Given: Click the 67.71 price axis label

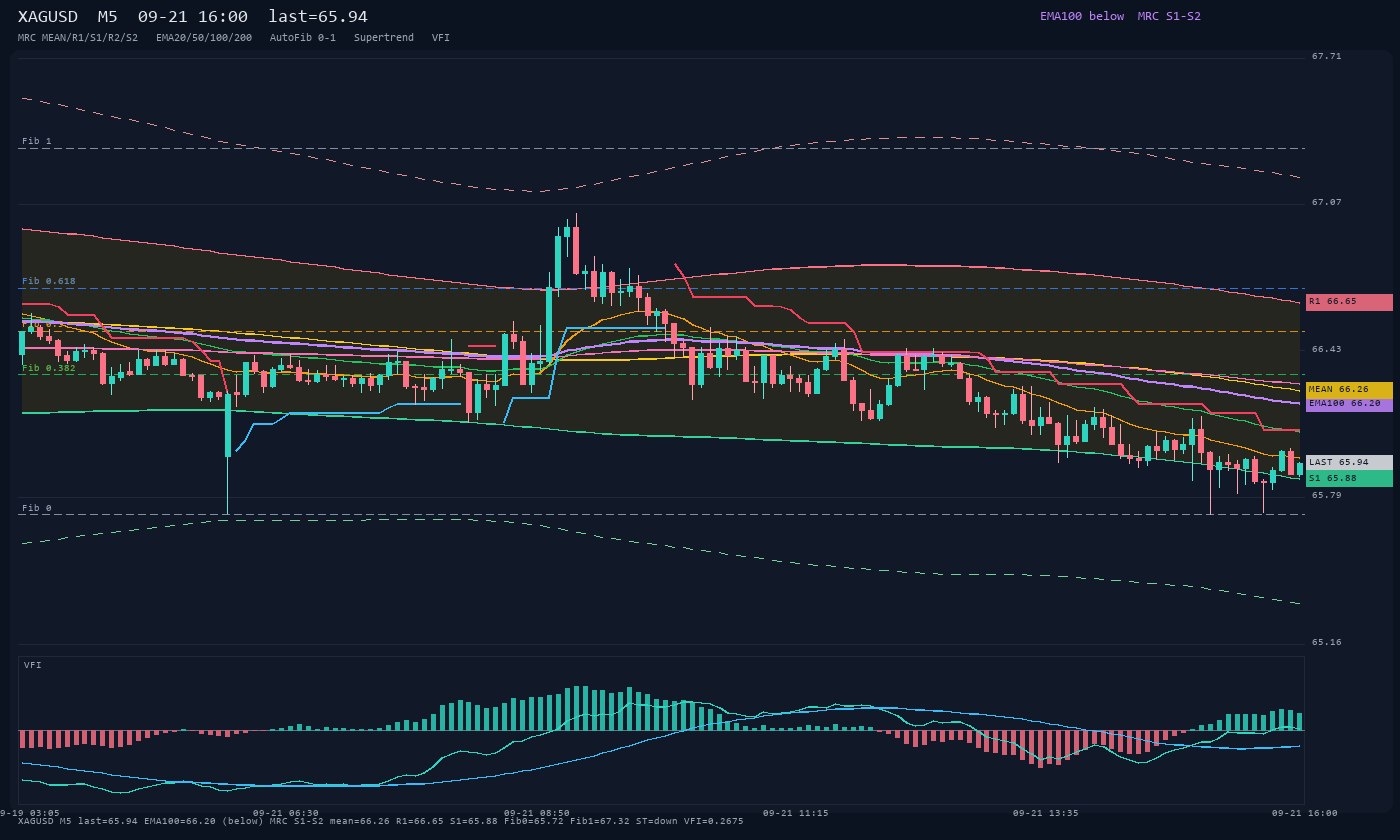Looking at the screenshot, I should [x=1327, y=57].
